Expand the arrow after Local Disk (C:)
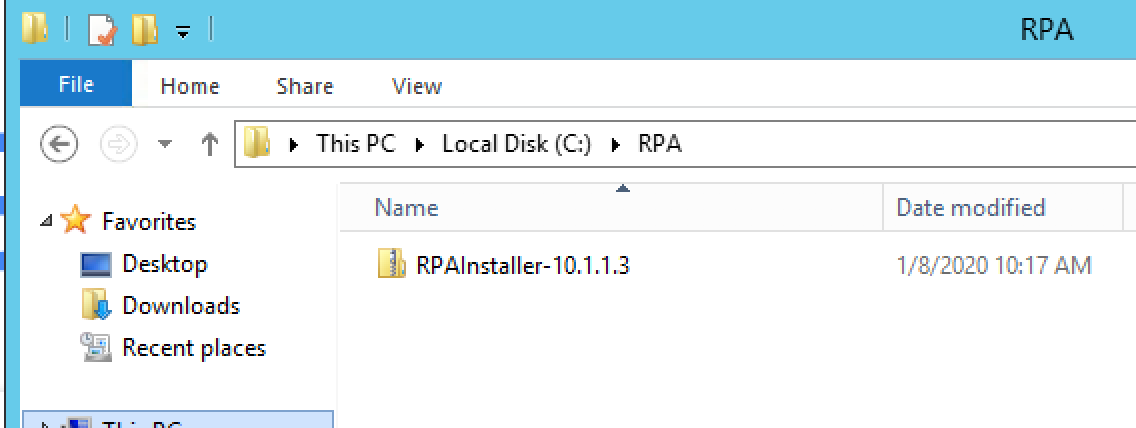 point(617,145)
